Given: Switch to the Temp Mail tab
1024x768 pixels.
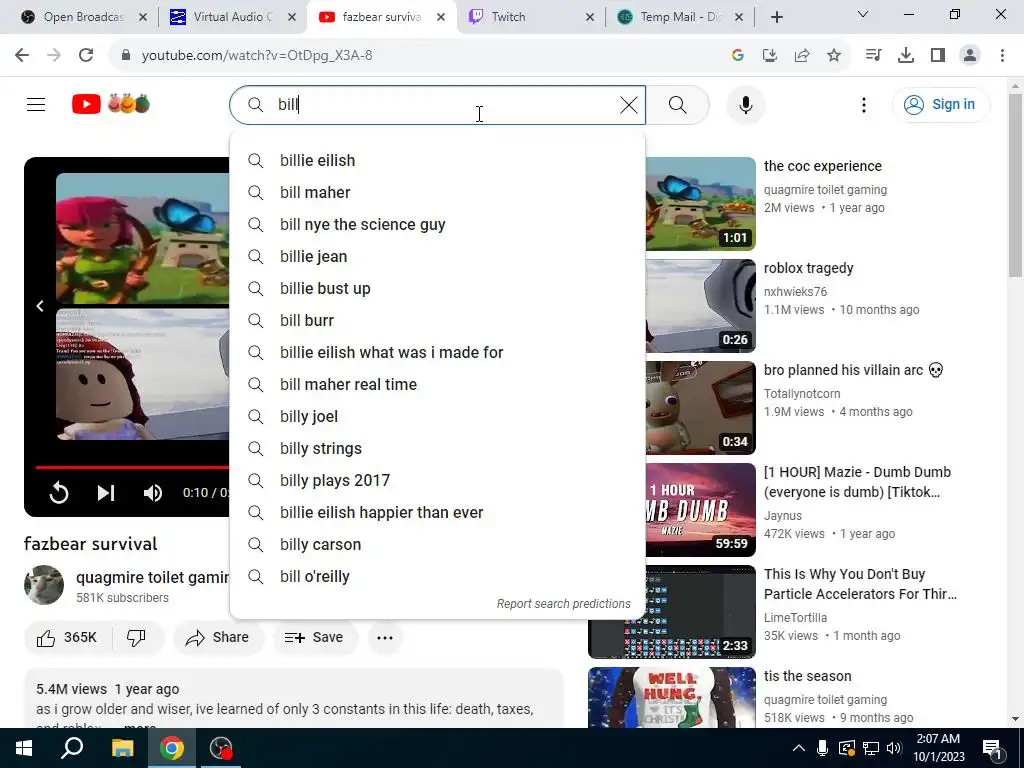Looking at the screenshot, I should (679, 17).
